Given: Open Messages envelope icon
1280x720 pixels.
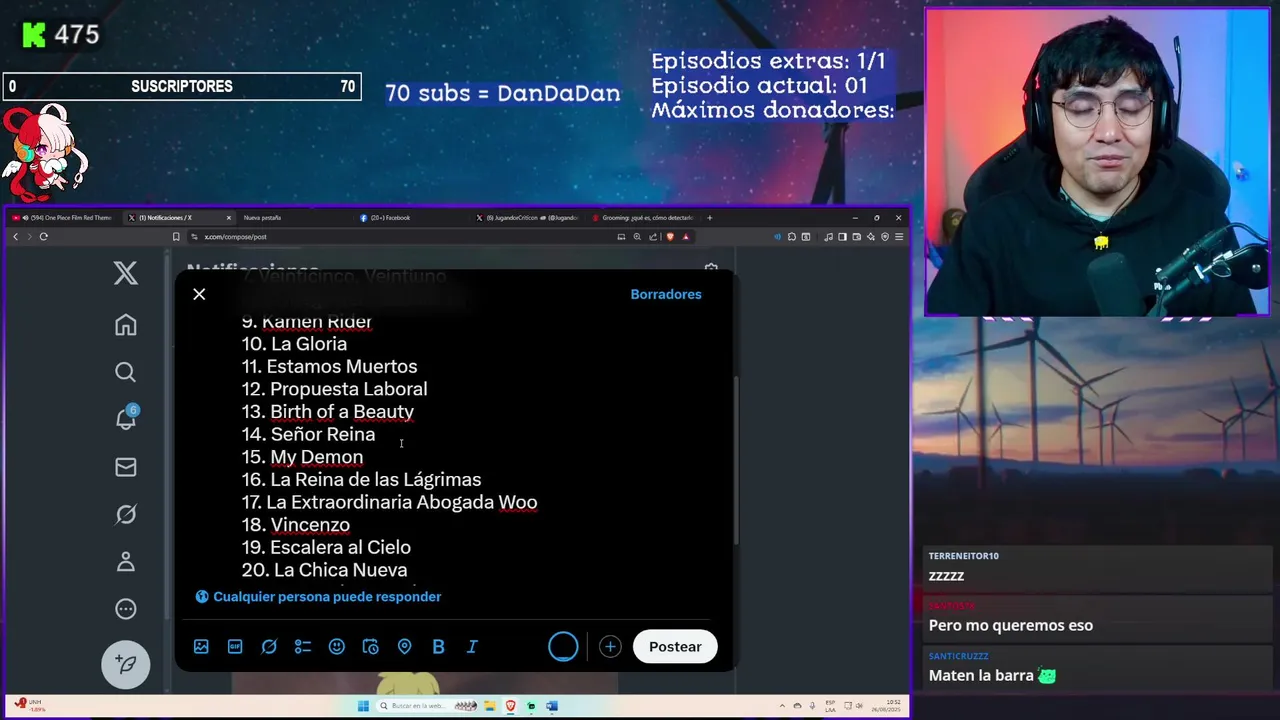Looking at the screenshot, I should [x=125, y=467].
